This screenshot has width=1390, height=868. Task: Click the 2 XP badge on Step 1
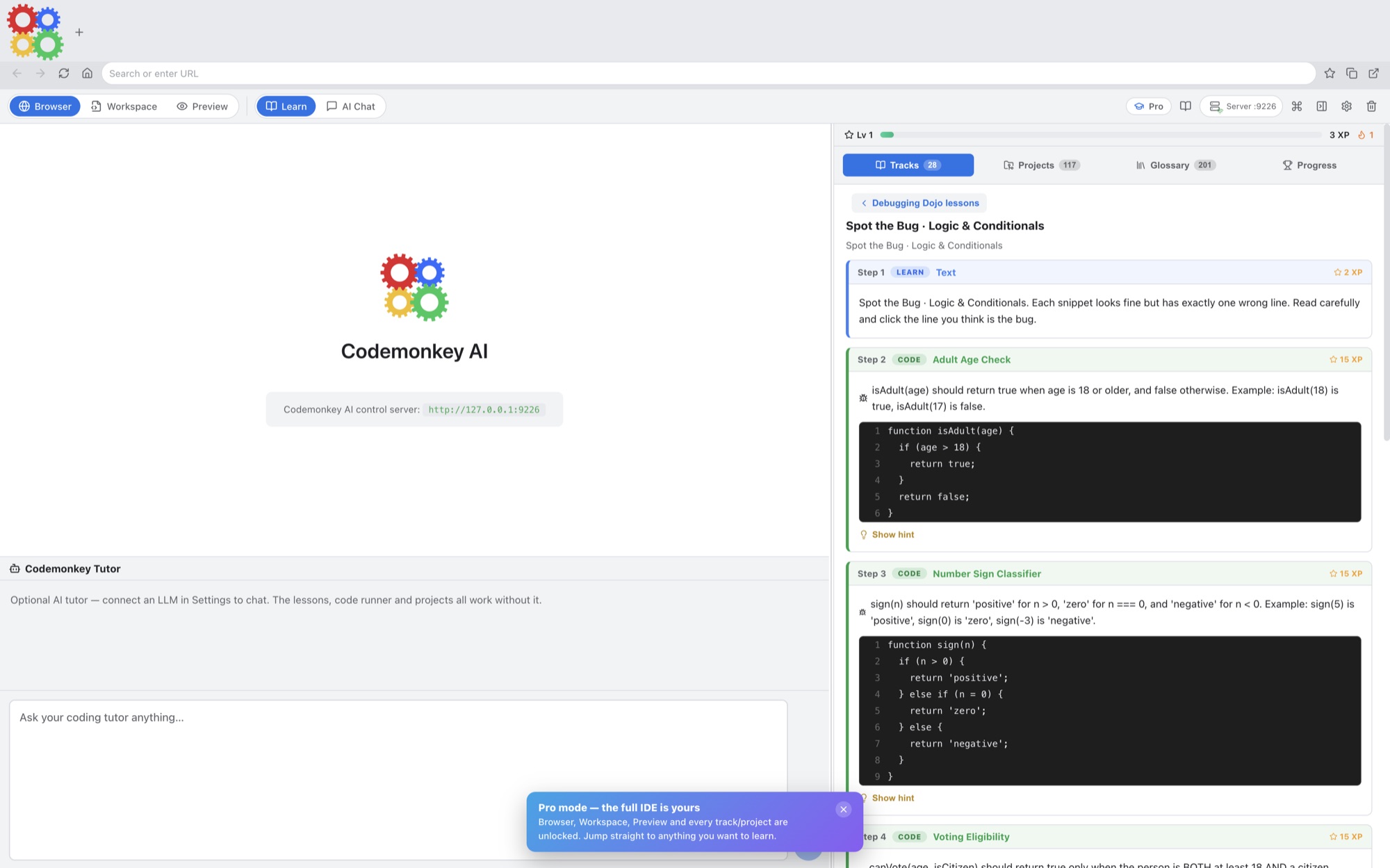(1348, 272)
